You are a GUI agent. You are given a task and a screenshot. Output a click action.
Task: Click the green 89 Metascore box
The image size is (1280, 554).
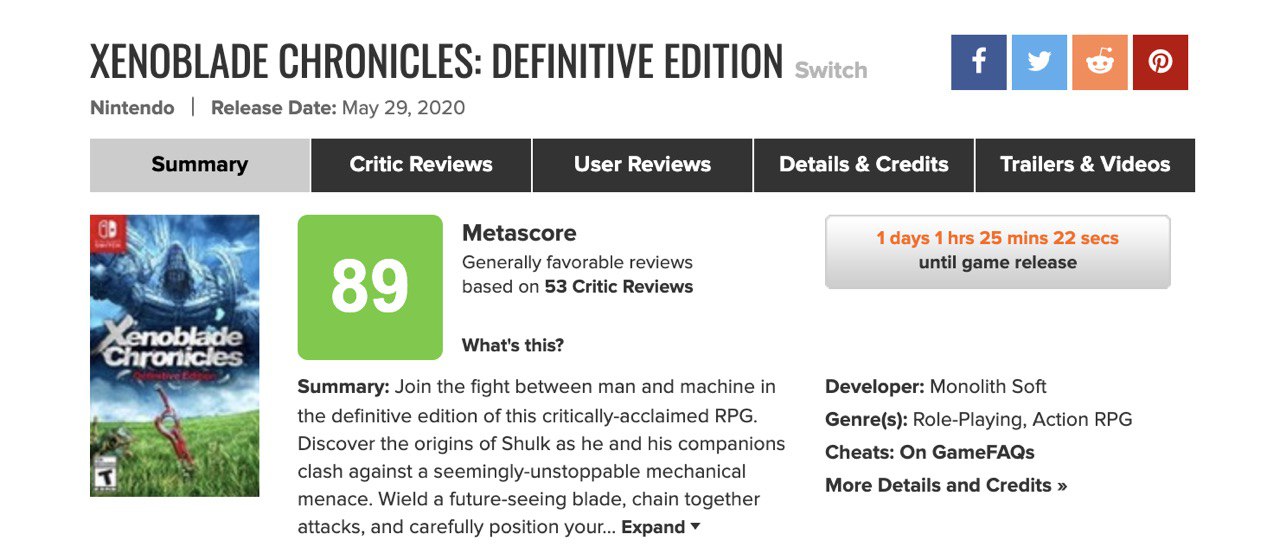pos(370,287)
